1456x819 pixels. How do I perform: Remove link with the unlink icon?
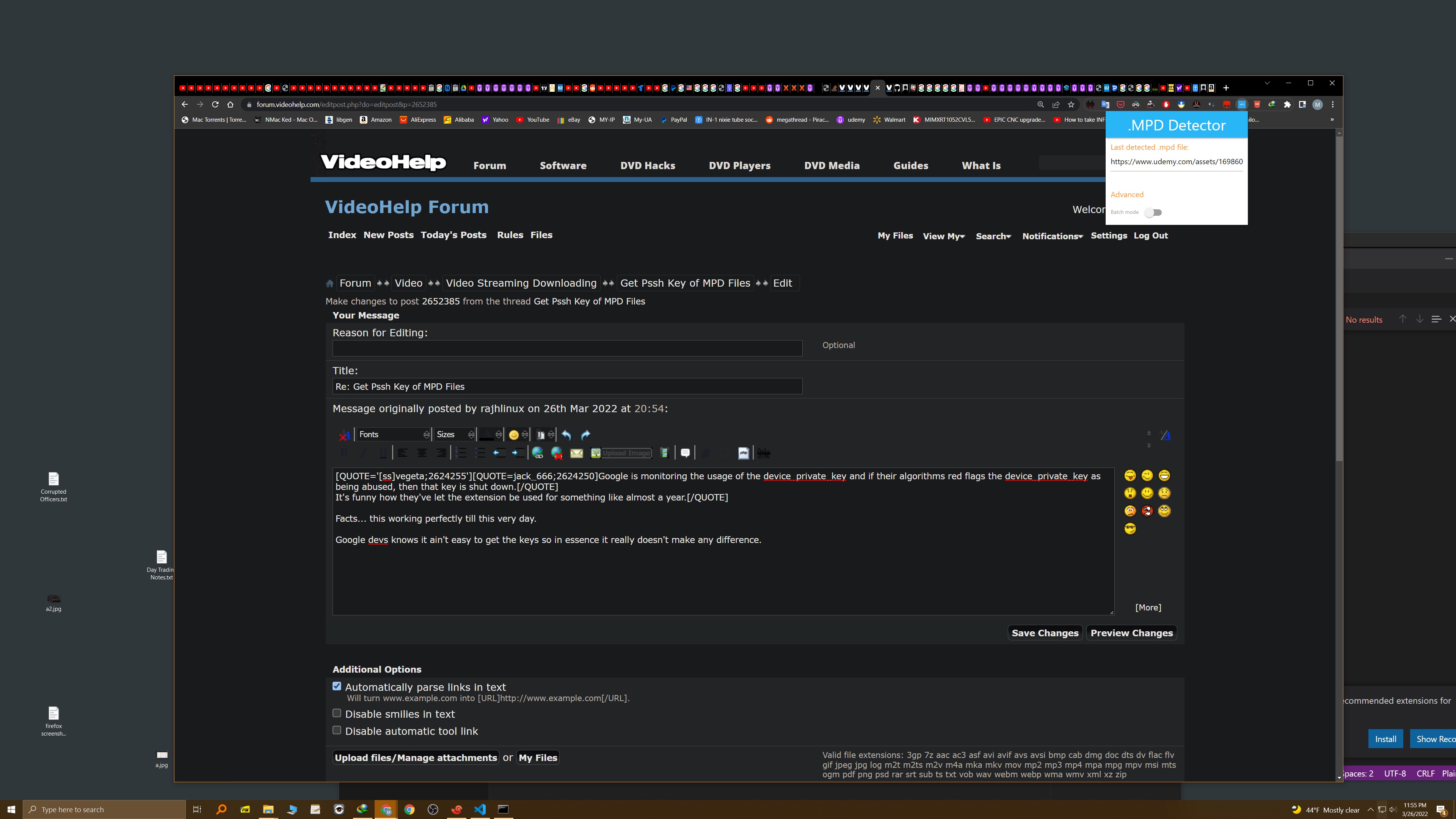pos(557,453)
